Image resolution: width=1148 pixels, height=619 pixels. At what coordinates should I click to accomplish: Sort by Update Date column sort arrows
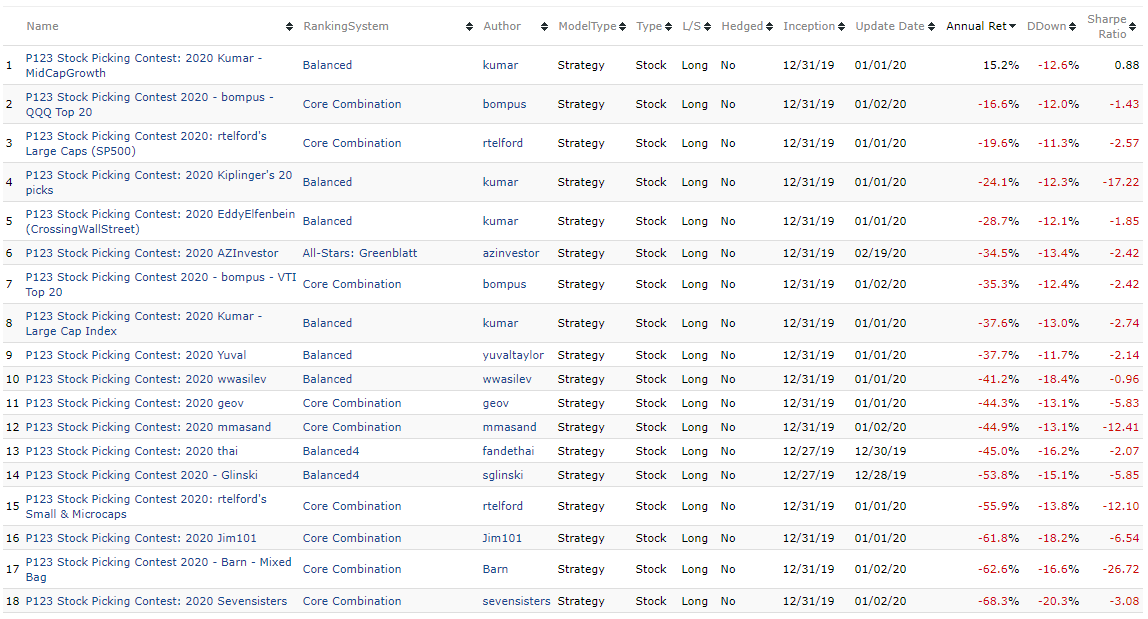[931, 26]
